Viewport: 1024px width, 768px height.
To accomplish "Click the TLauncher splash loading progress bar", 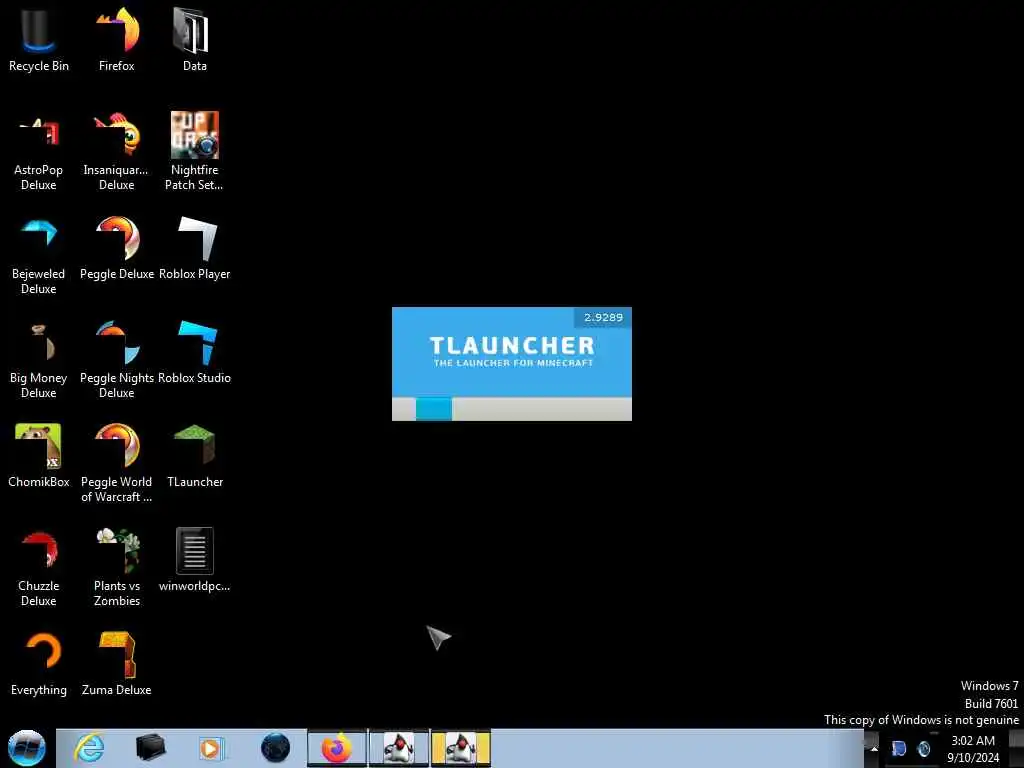I will (512, 409).
